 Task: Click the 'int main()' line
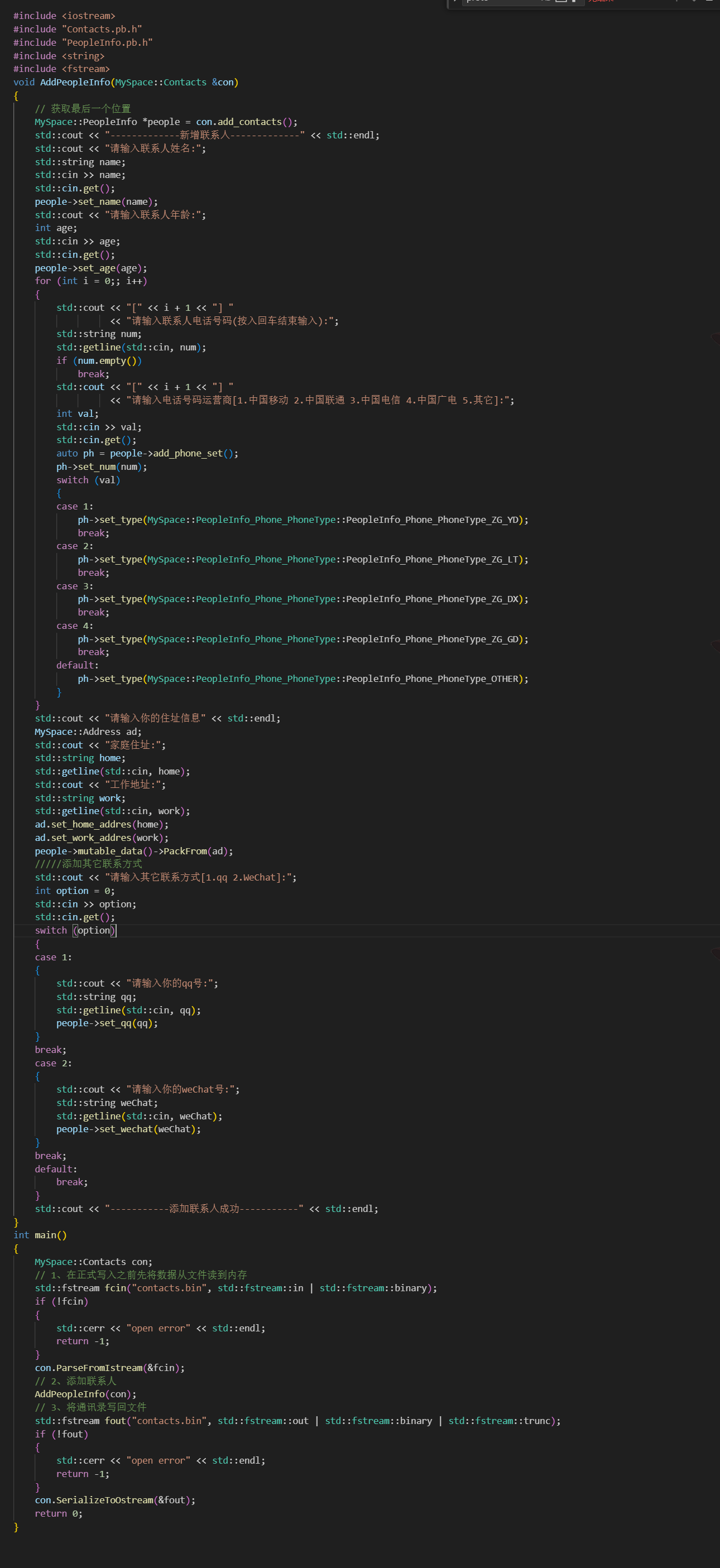click(x=40, y=1234)
